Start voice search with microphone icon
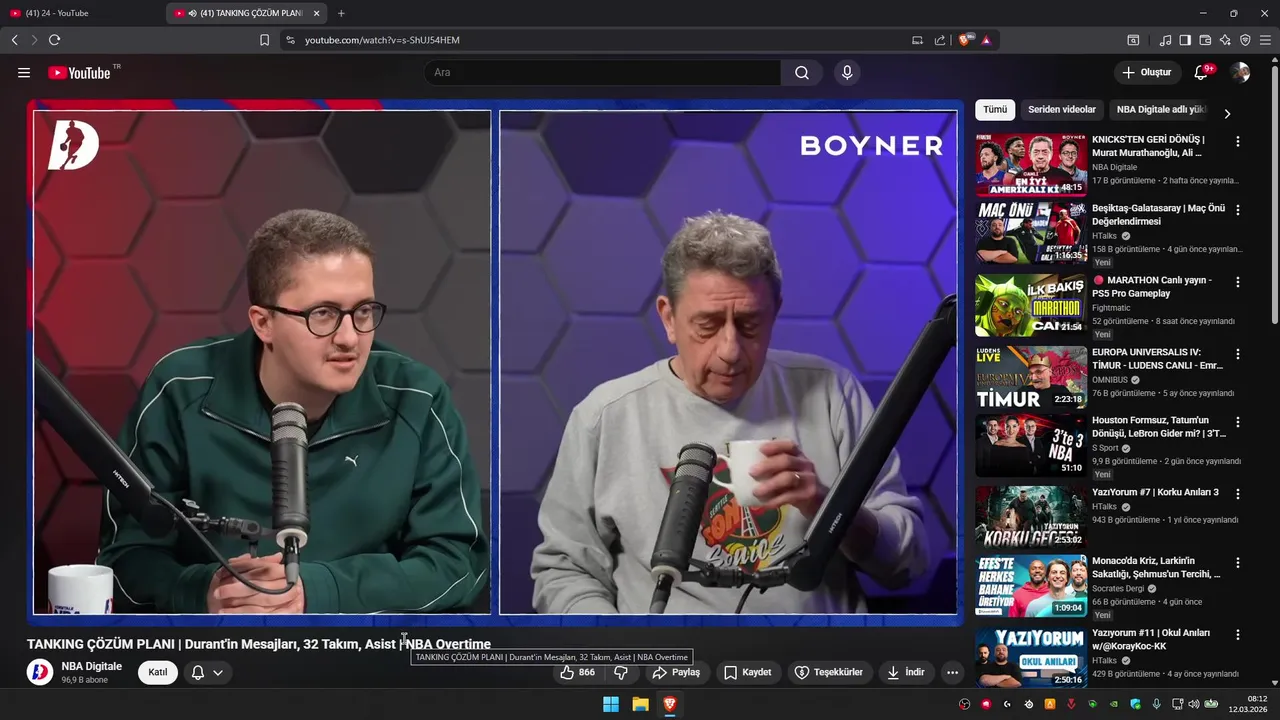The width and height of the screenshot is (1280, 720). pyautogui.click(x=847, y=72)
